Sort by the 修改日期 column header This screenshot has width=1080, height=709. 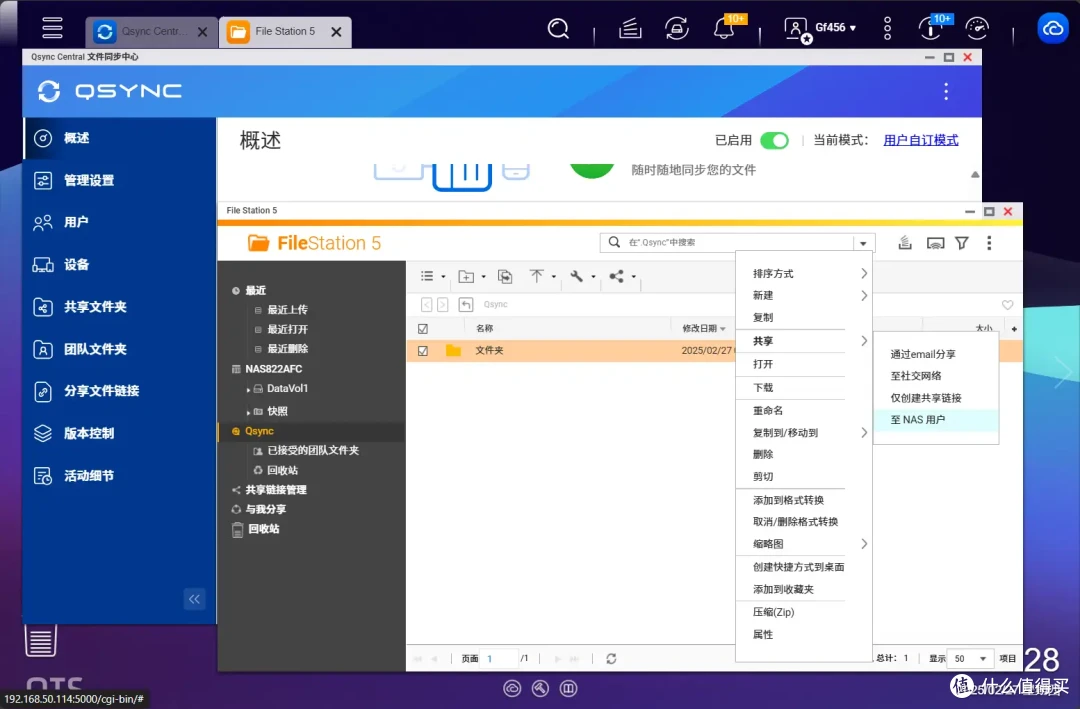pyautogui.click(x=704, y=329)
